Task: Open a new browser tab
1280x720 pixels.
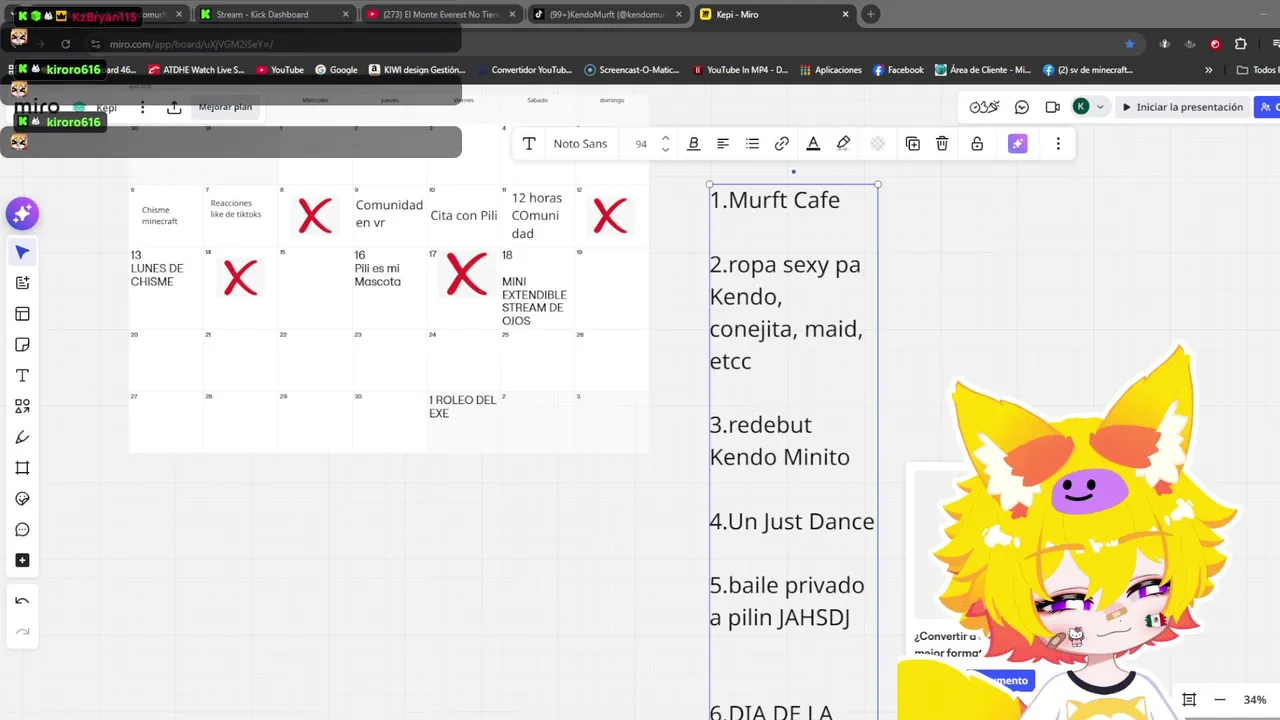Action: tap(870, 14)
